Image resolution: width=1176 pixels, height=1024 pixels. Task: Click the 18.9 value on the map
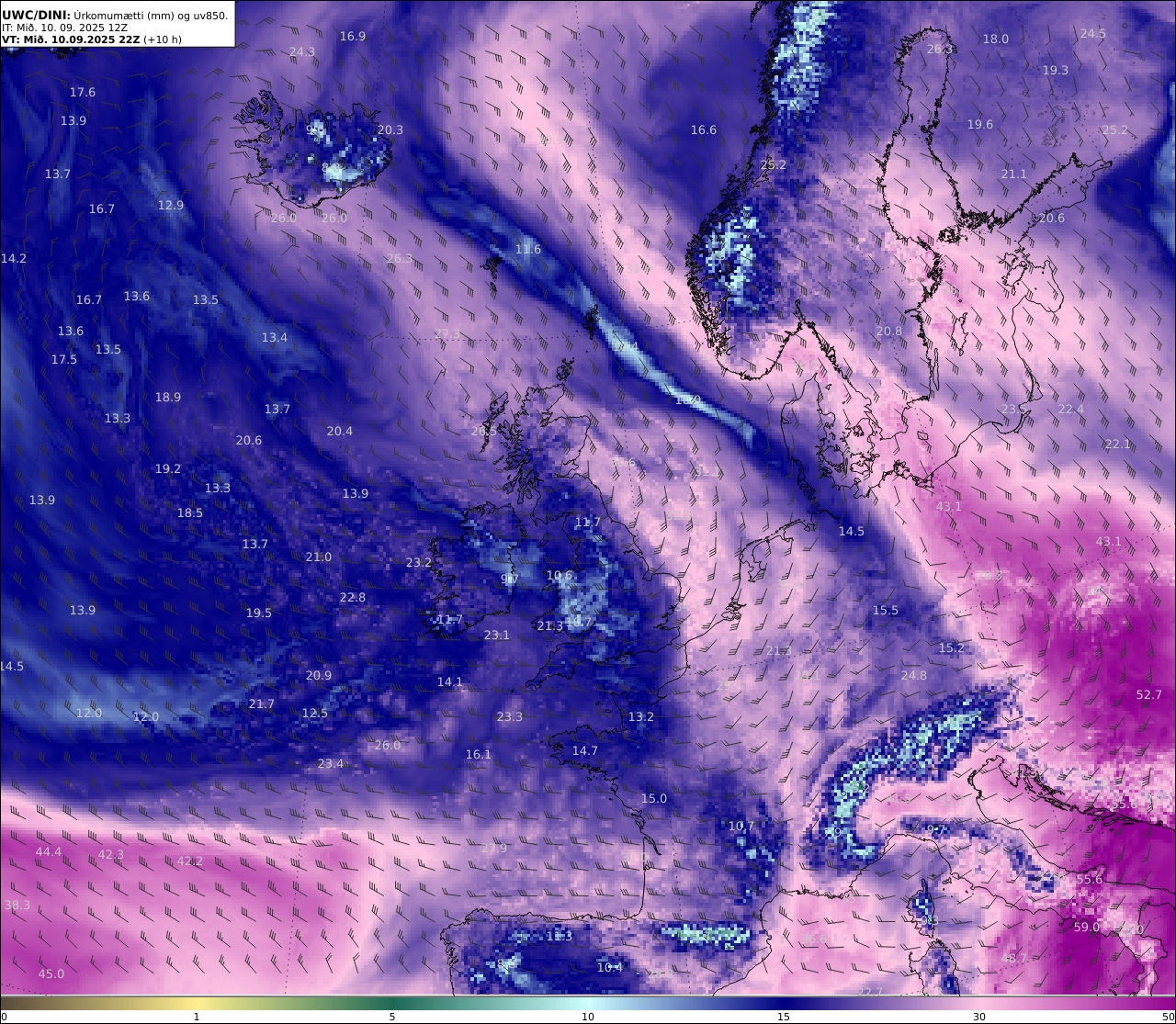(168, 397)
